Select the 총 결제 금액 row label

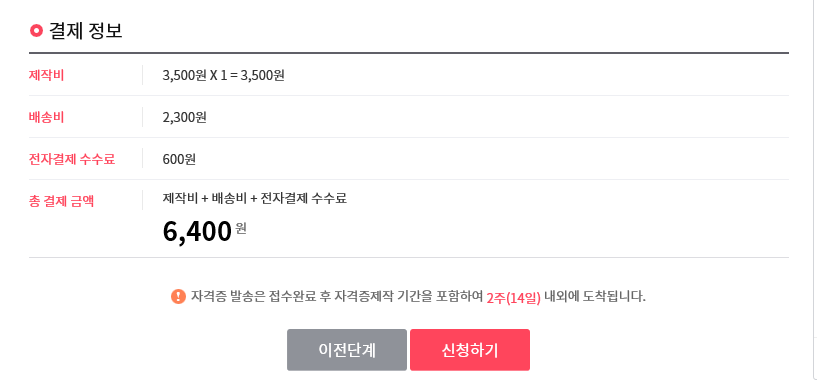click(61, 201)
